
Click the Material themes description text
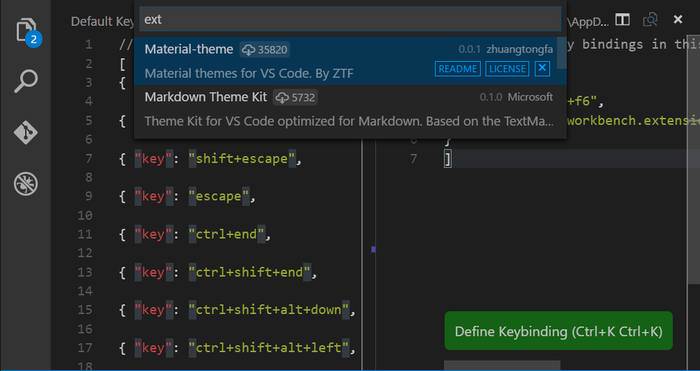249,73
